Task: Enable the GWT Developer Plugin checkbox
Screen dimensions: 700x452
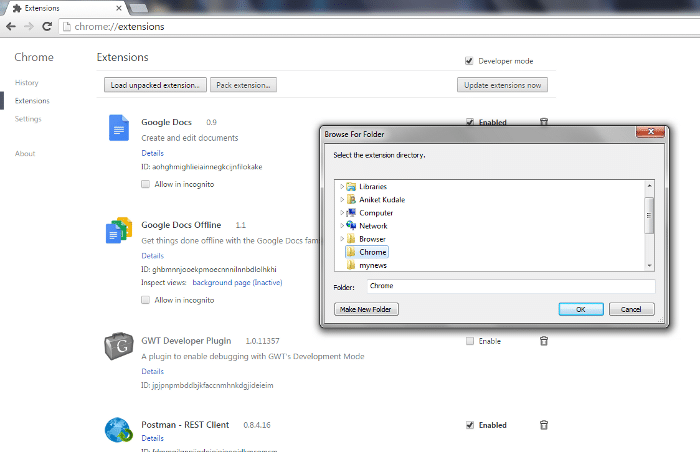Action: click(x=470, y=341)
